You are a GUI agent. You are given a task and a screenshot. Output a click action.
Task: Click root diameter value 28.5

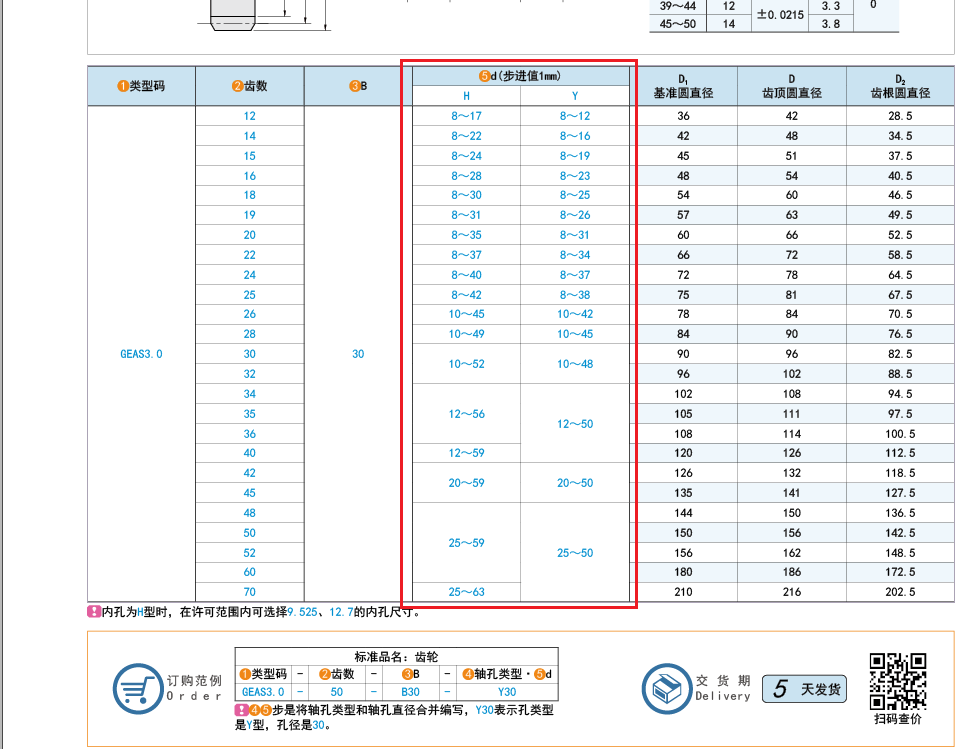coord(900,116)
